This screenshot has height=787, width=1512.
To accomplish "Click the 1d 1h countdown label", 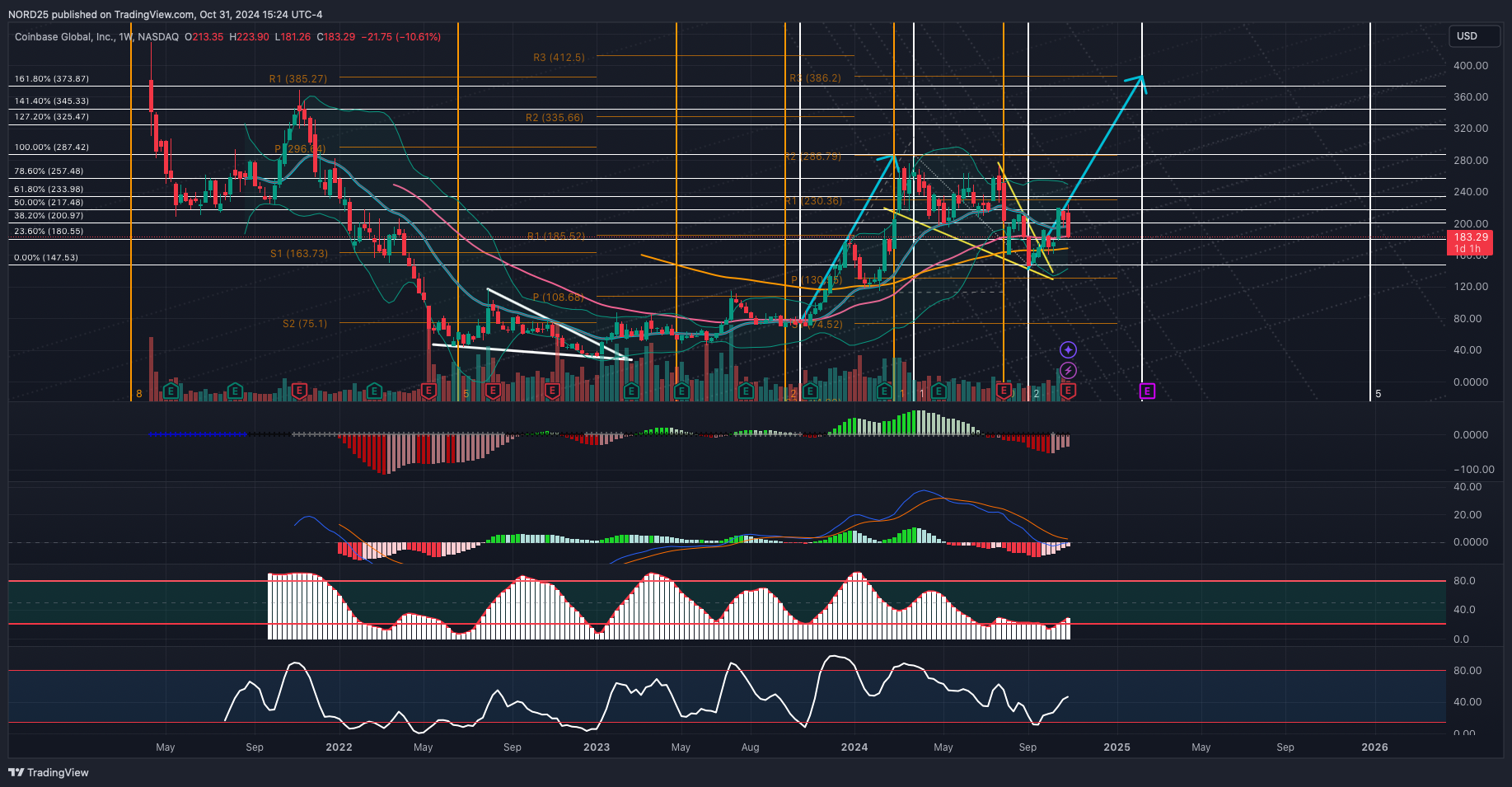I will pyautogui.click(x=1467, y=249).
